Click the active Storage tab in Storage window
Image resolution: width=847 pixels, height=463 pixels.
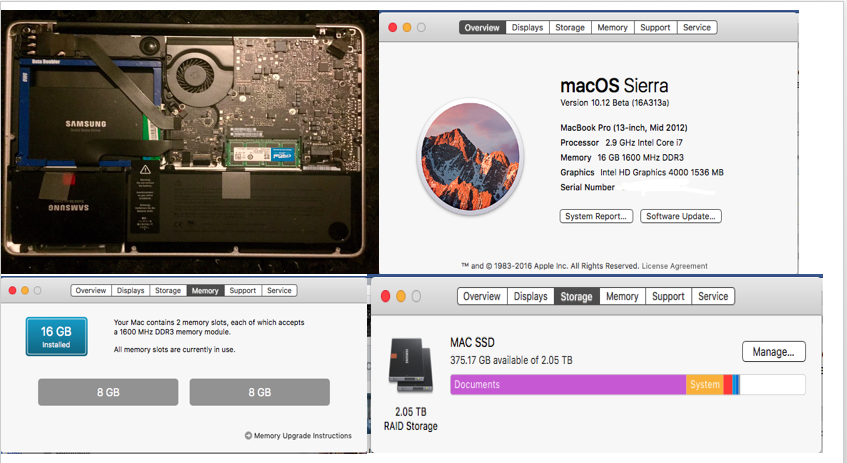[576, 296]
